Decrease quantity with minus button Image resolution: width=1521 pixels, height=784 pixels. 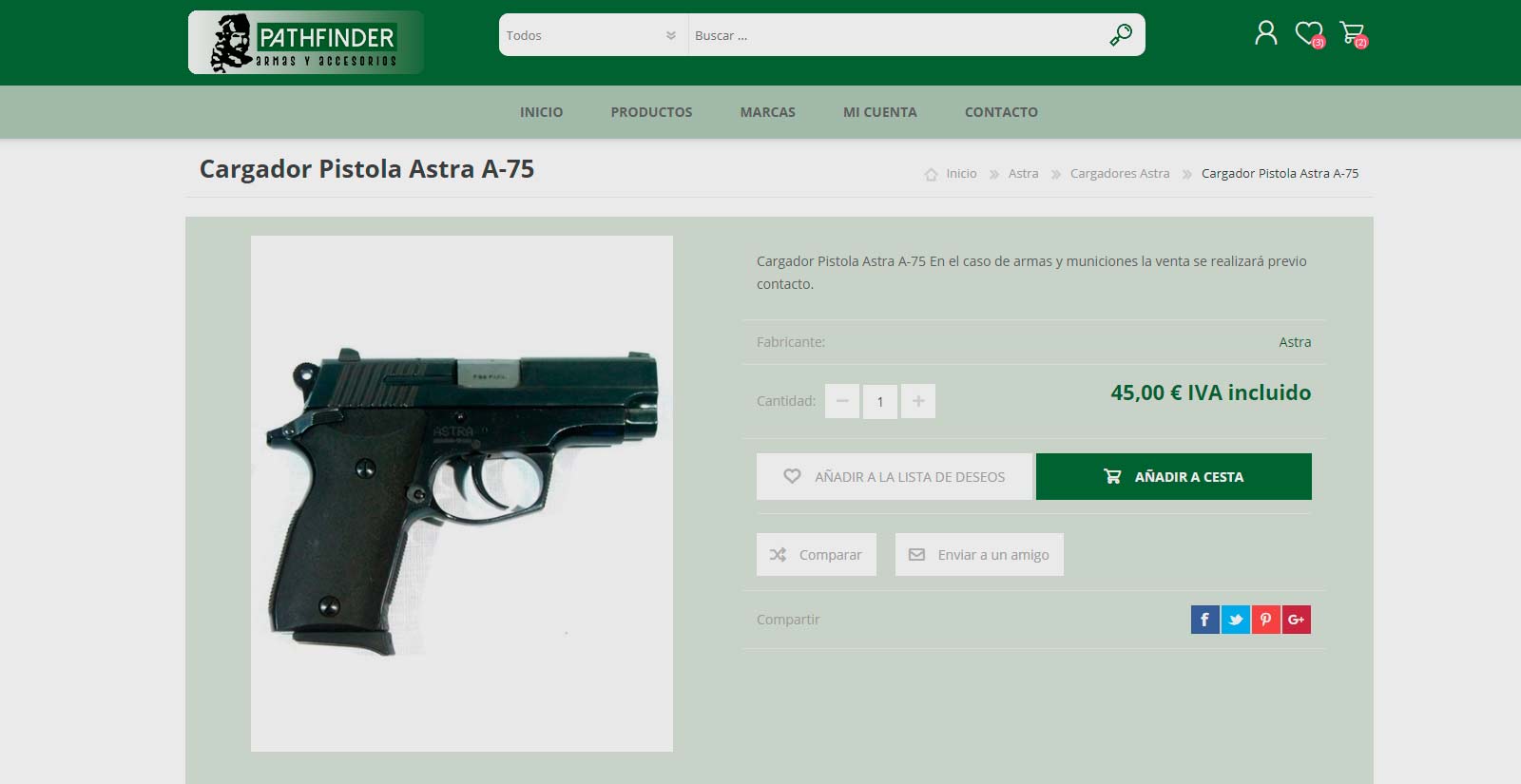842,401
